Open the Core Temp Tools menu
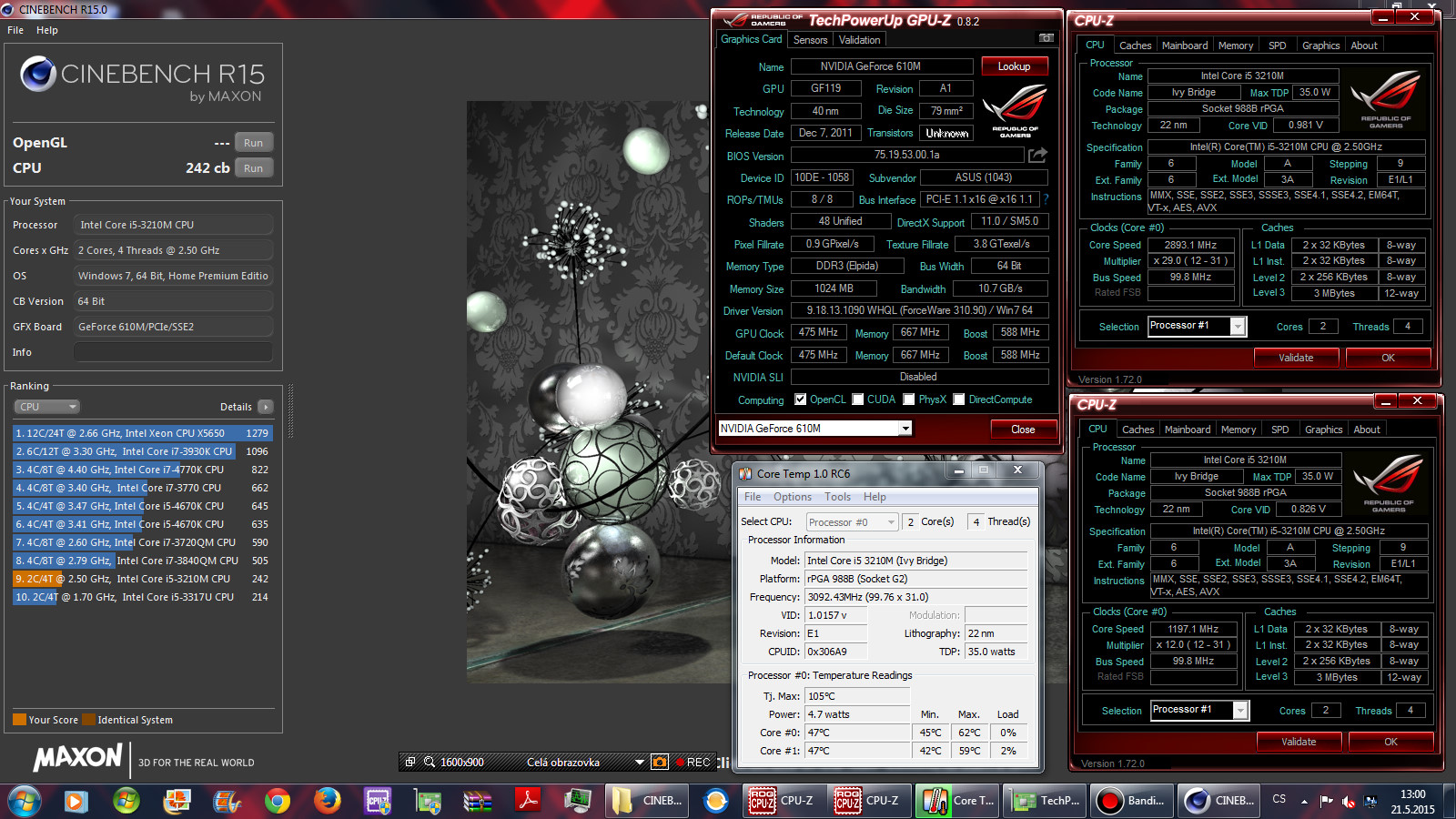The height and width of the screenshot is (819, 1456). [x=837, y=497]
